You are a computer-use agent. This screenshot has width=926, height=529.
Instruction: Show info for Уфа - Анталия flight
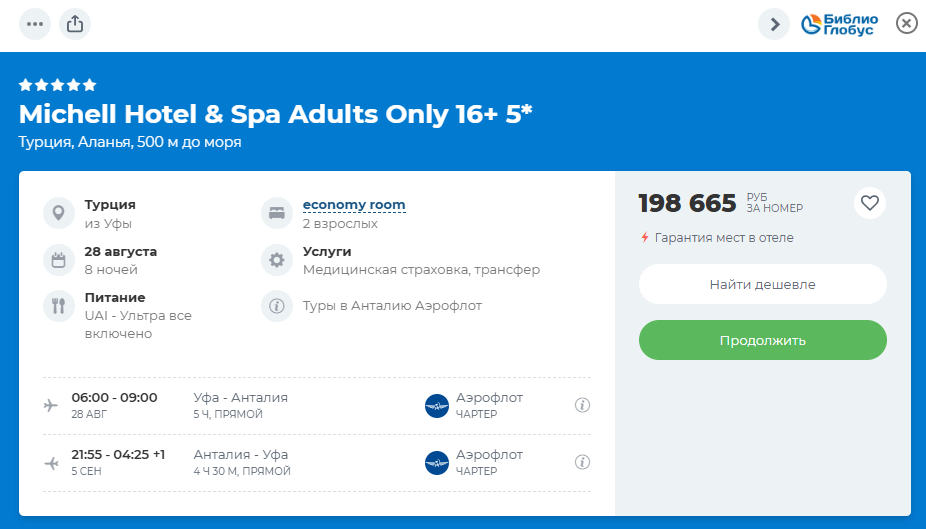pos(583,405)
